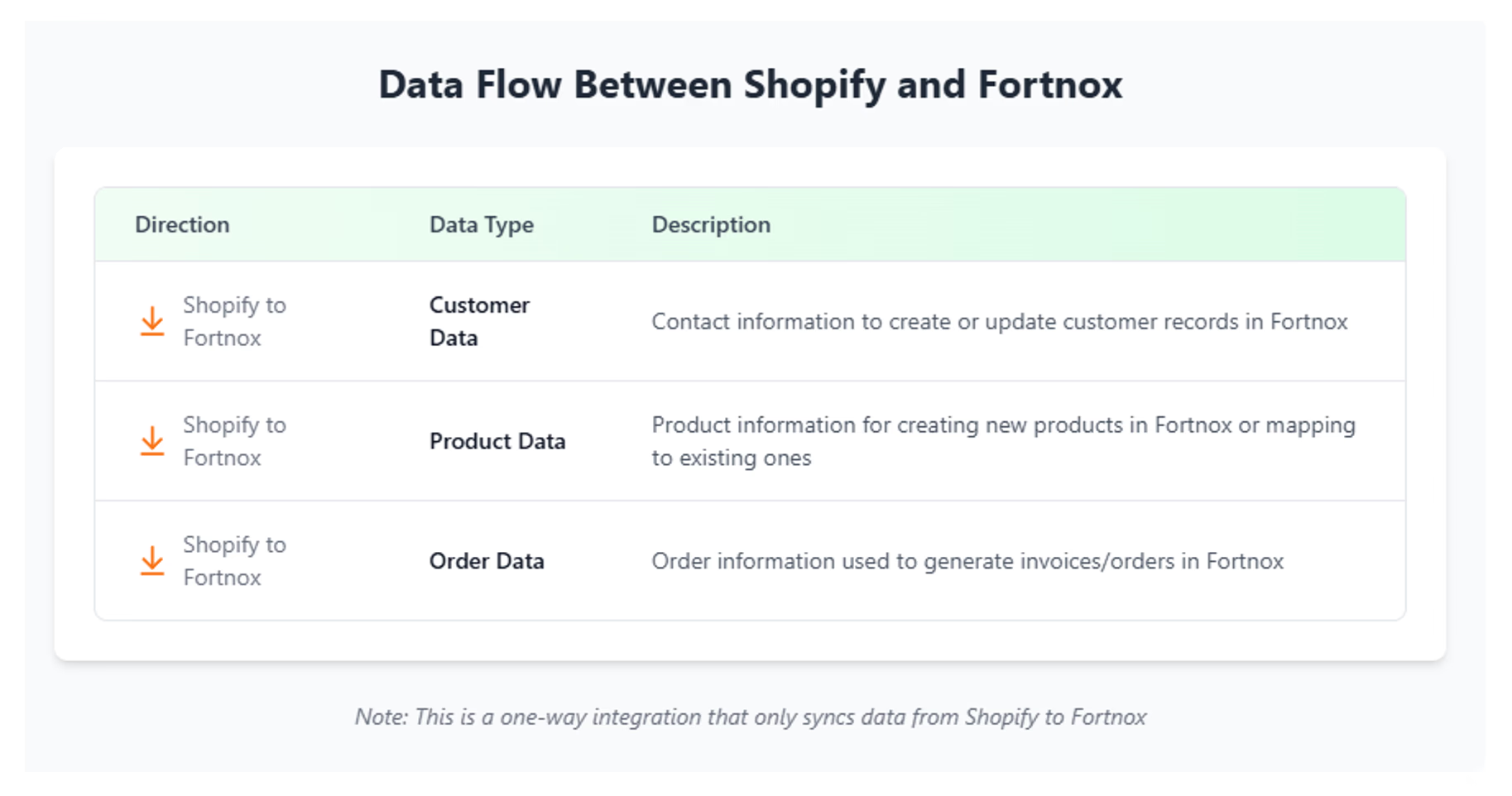Click the orange arrow icon in Order Data row

pyautogui.click(x=152, y=561)
